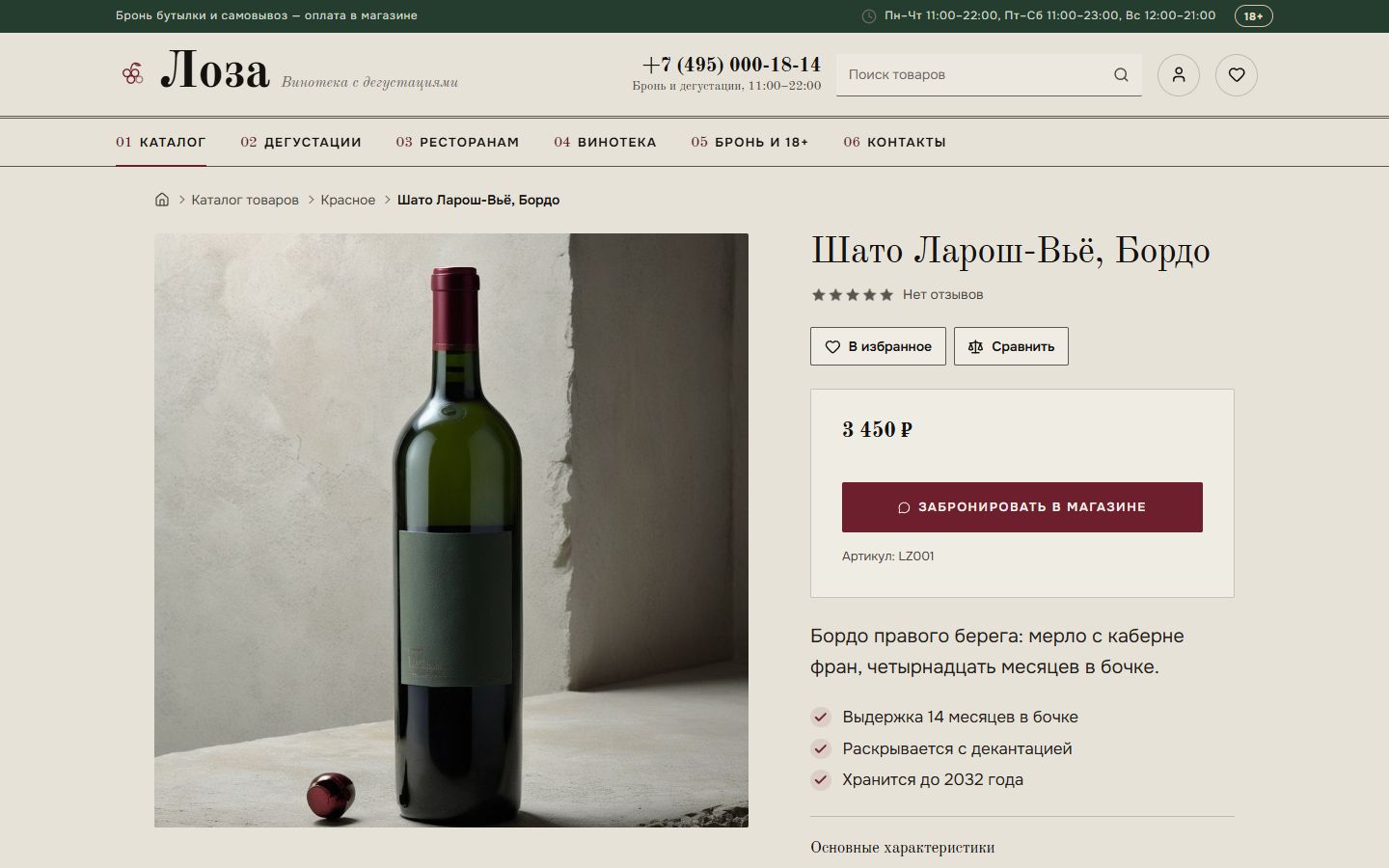Open the Ресторанам menu item
1389x868 pixels.
pos(457,142)
